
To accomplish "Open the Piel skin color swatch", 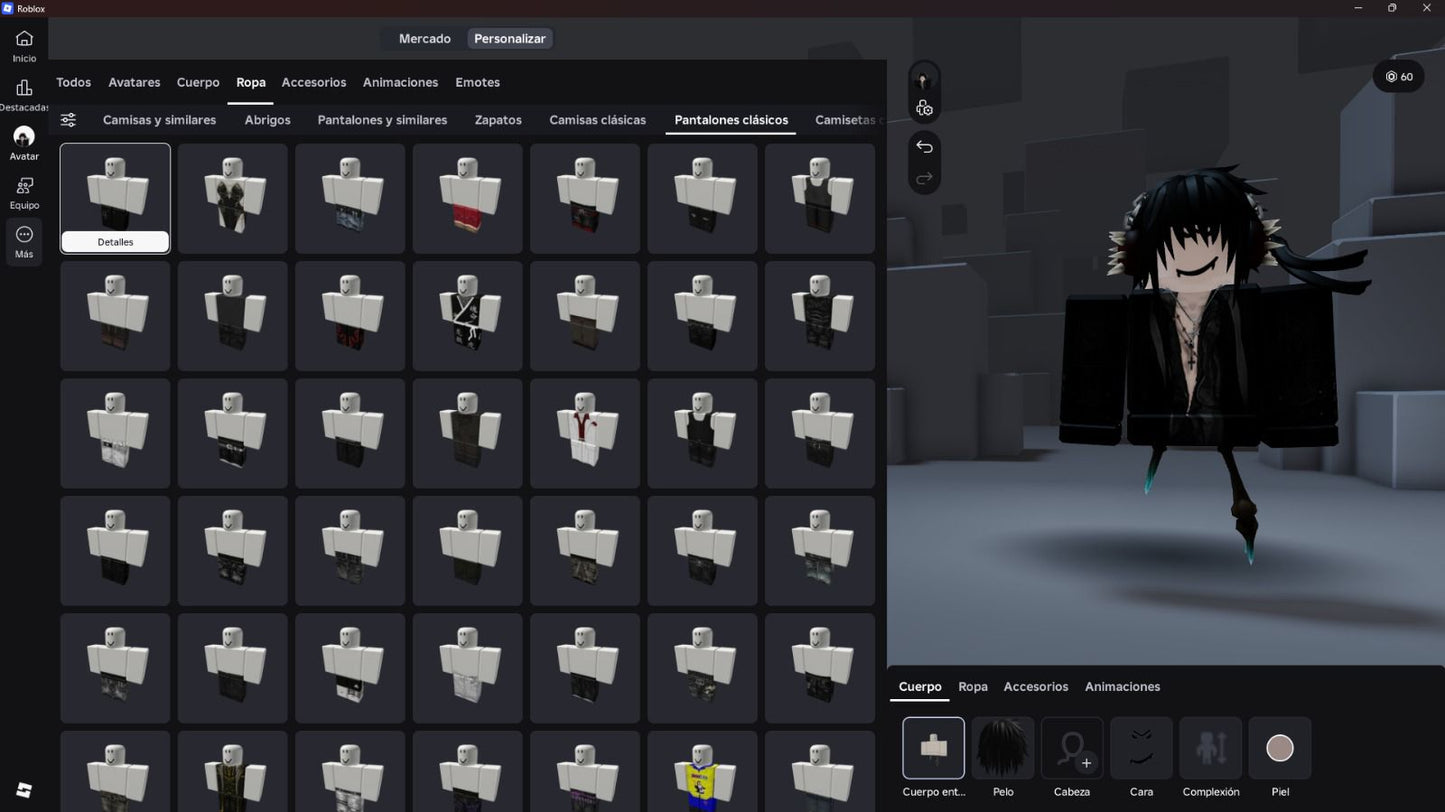I will click(1280, 748).
